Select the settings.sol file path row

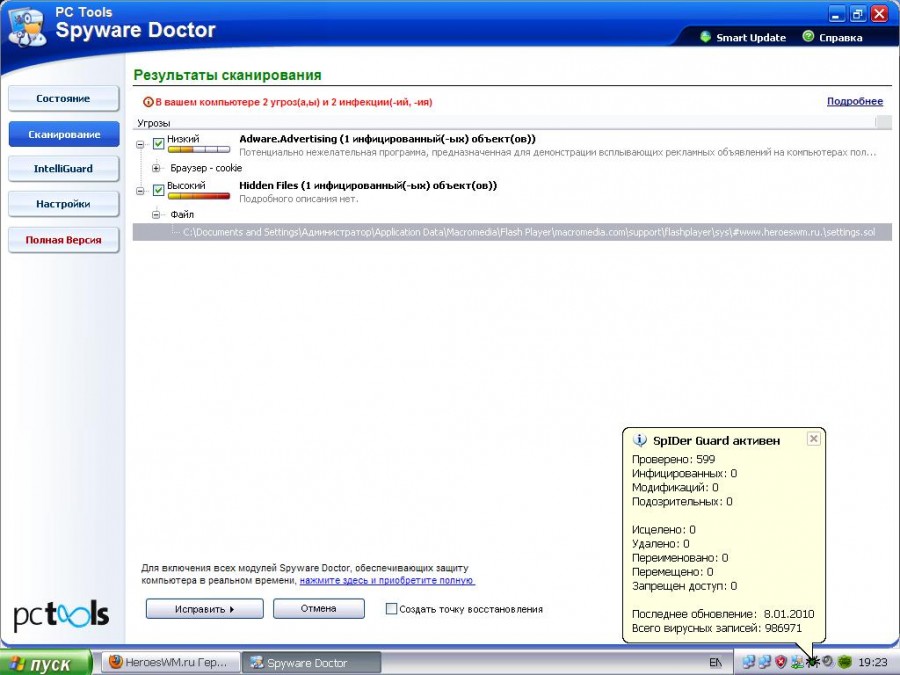click(512, 232)
